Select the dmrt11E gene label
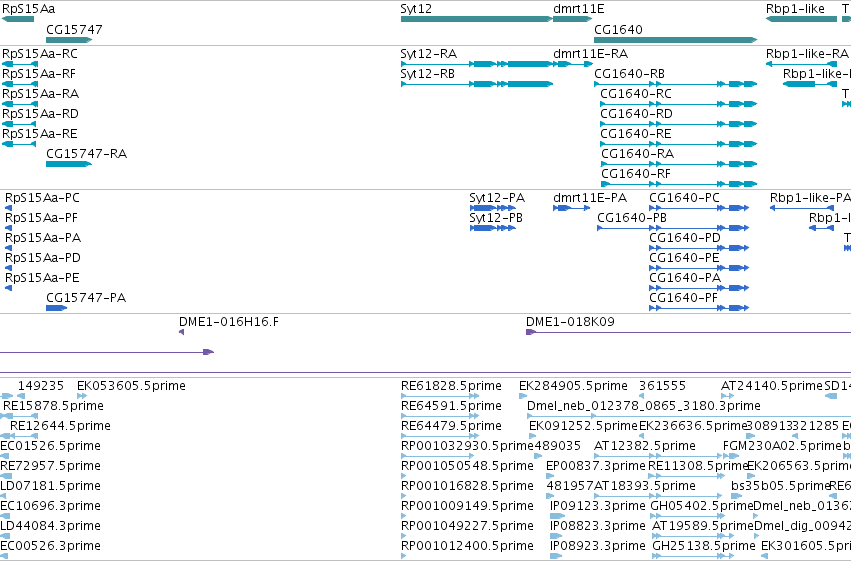The height and width of the screenshot is (561, 851). tap(578, 9)
